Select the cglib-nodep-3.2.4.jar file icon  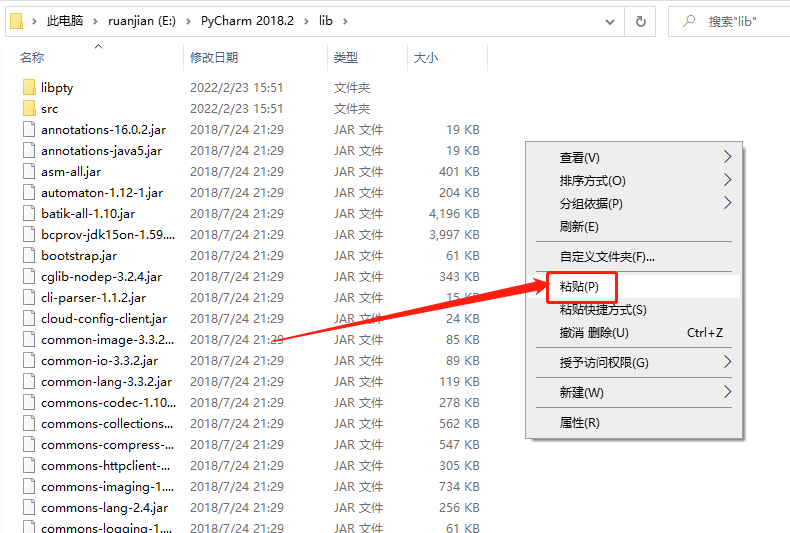point(29,277)
